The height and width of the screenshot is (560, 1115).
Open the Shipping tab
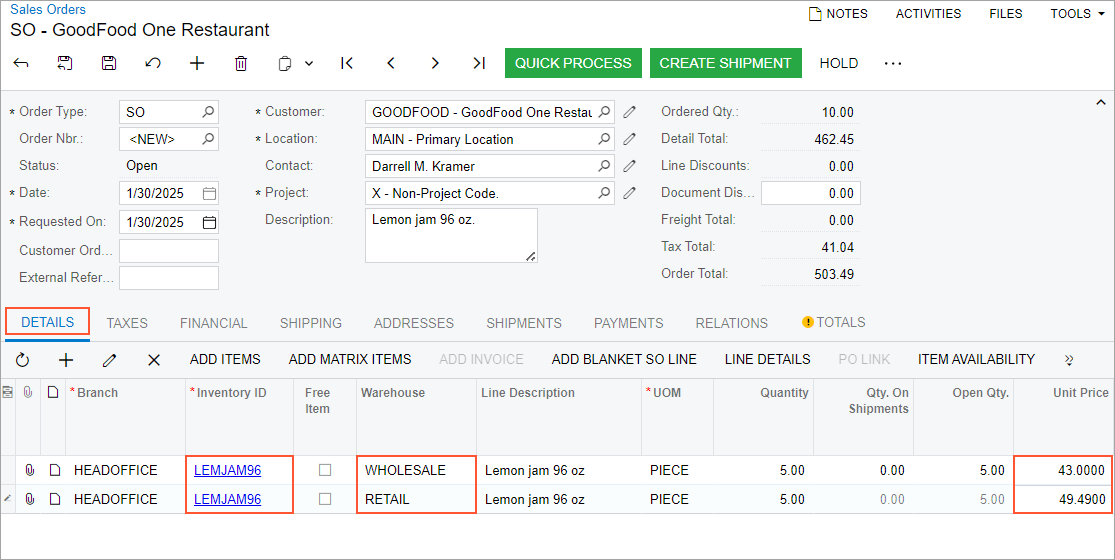coord(310,323)
